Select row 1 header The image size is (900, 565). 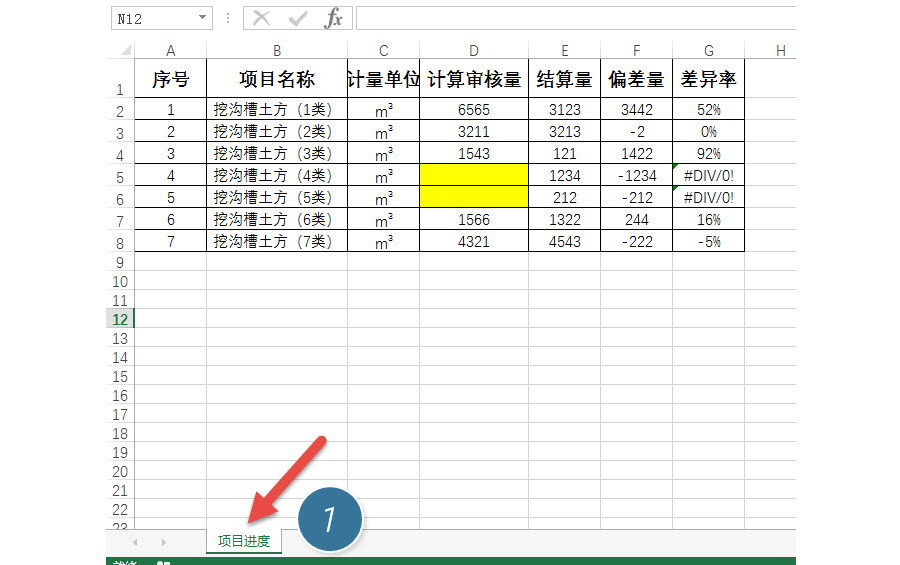[120, 78]
